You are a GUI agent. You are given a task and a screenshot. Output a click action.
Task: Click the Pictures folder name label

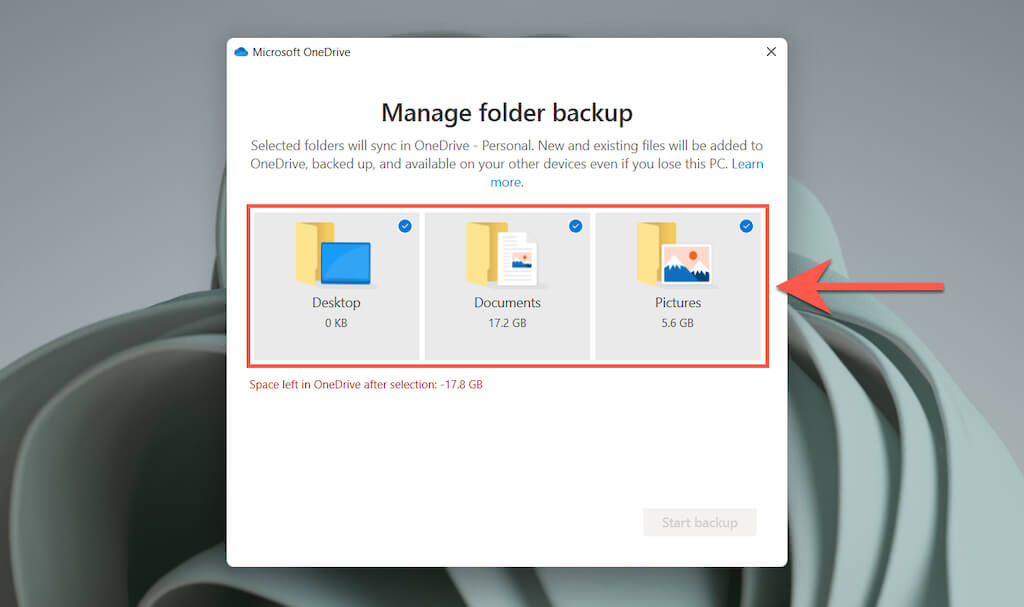[678, 302]
